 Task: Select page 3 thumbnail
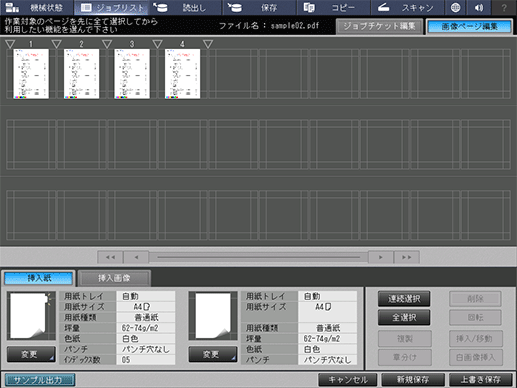pyautogui.click(x=132, y=74)
